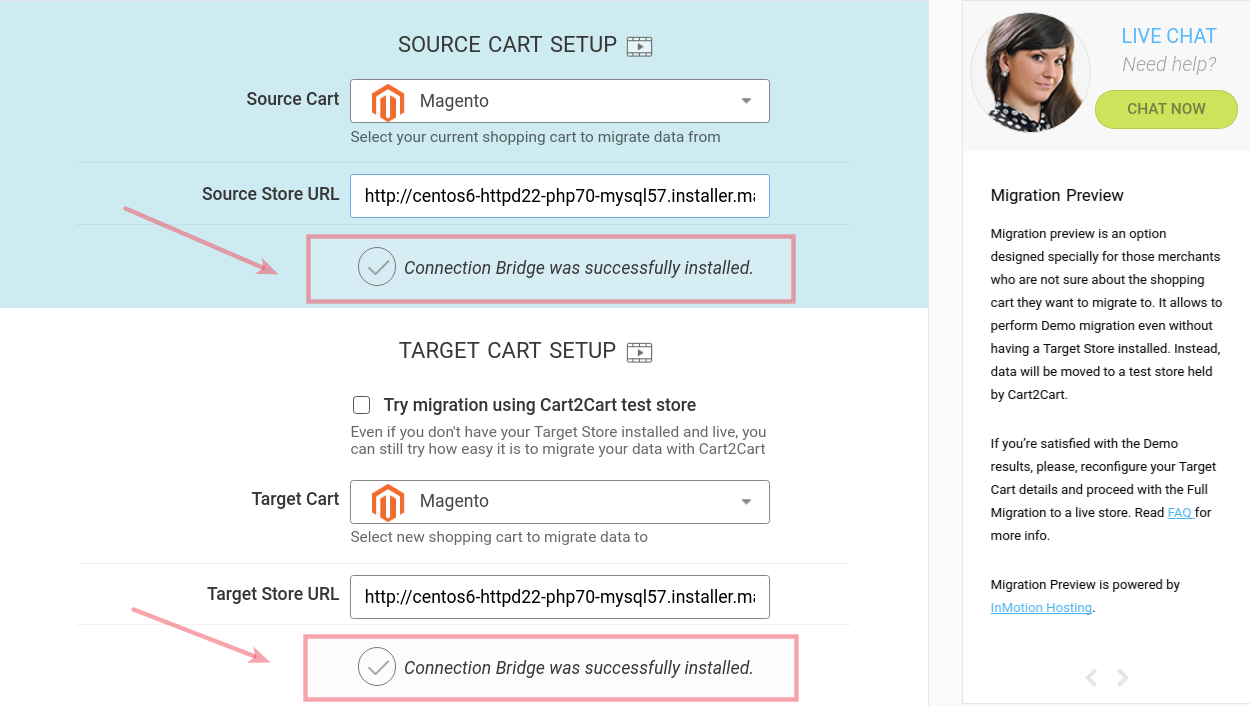
Task: Click source 'Connection Bridge was successfully installed.' message
Action: point(578,268)
